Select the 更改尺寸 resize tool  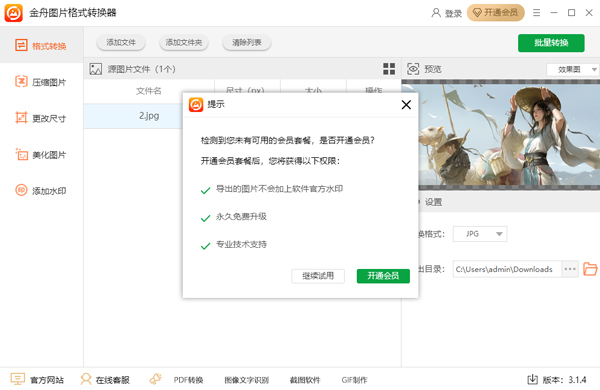point(41,118)
